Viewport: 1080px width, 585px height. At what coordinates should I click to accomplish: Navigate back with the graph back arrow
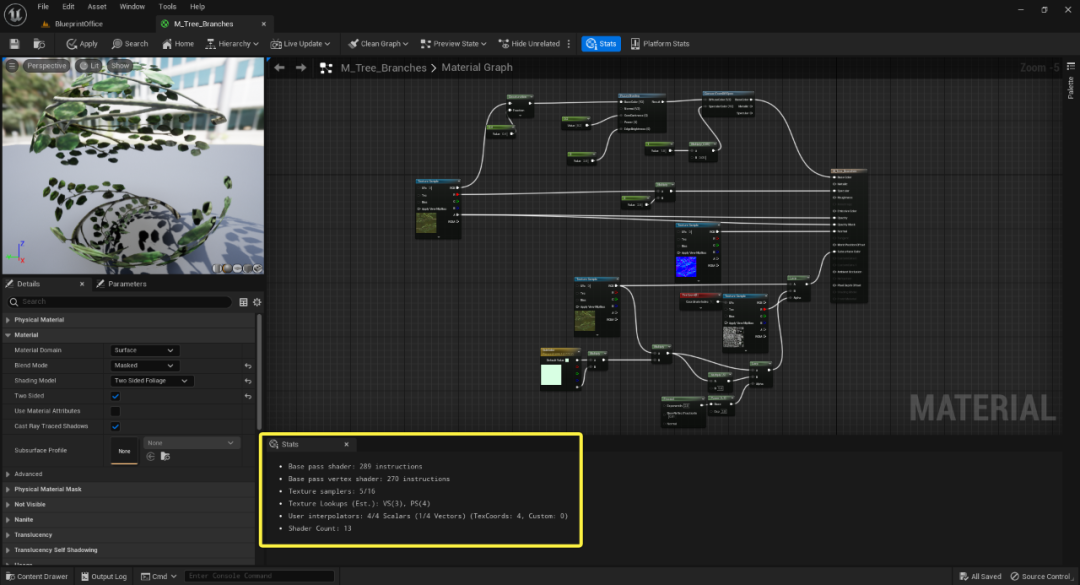(x=280, y=68)
